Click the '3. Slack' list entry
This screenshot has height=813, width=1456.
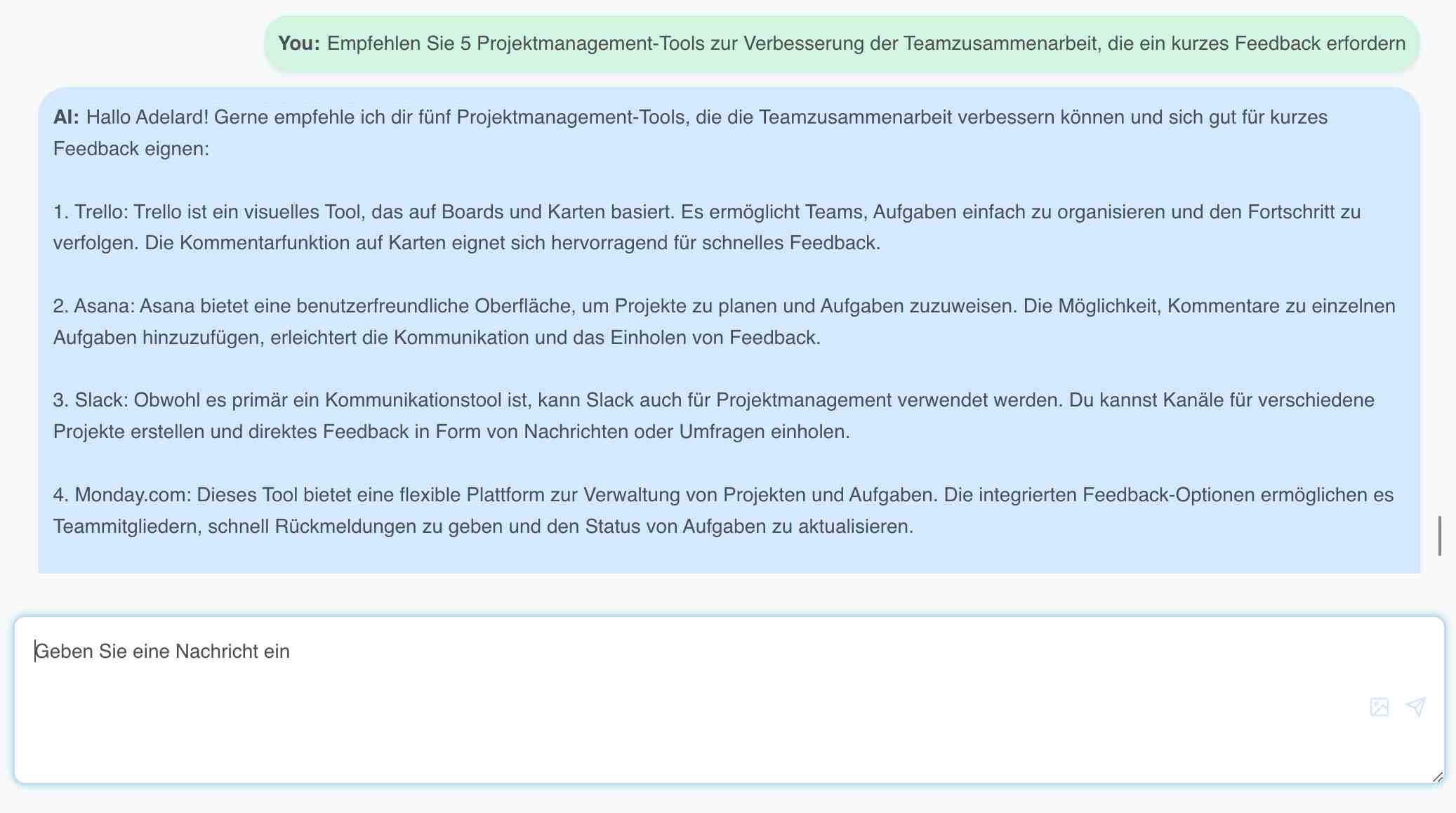coord(714,416)
